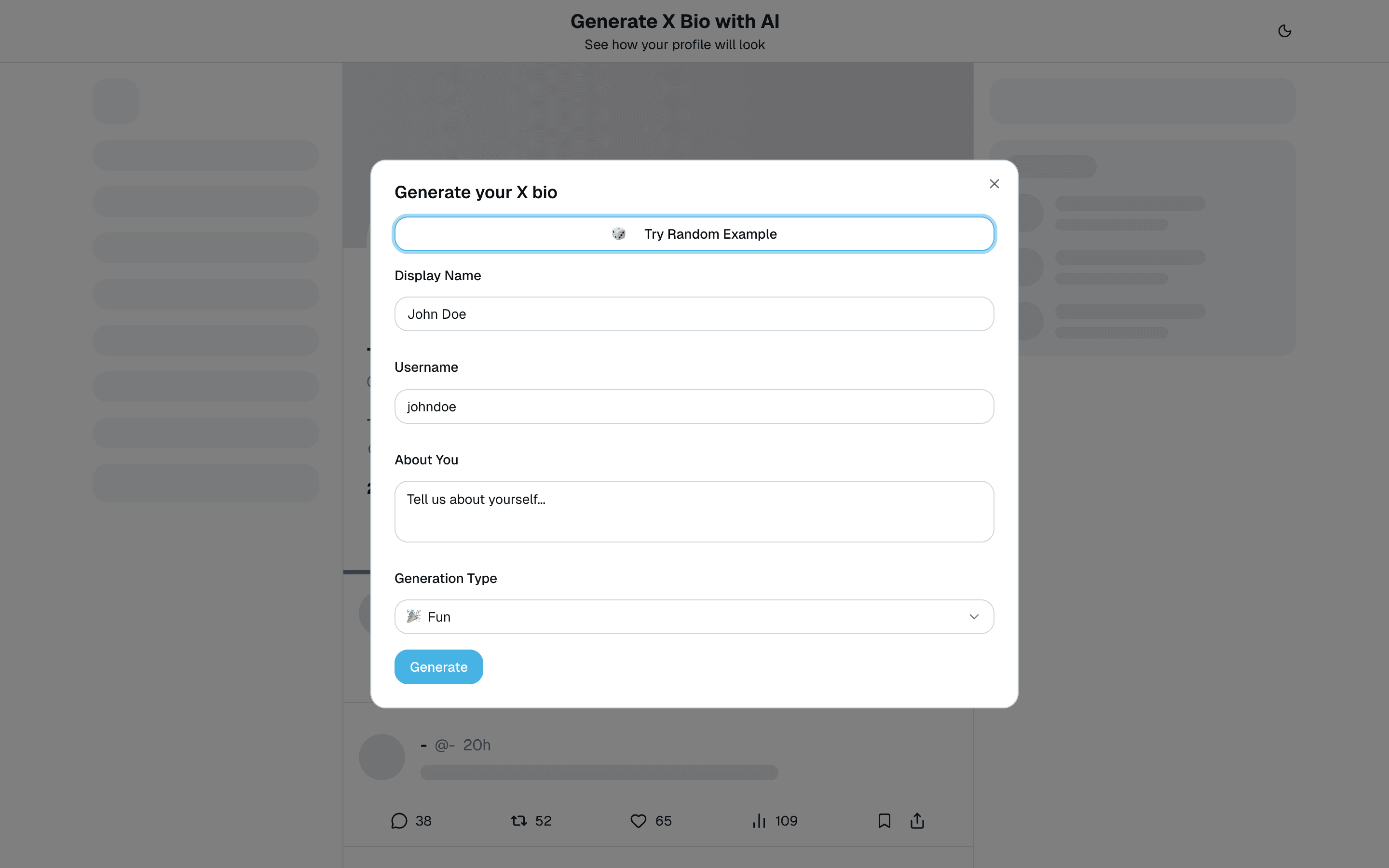The width and height of the screenshot is (1389, 868).
Task: Bookmark the post
Action: pos(885,821)
